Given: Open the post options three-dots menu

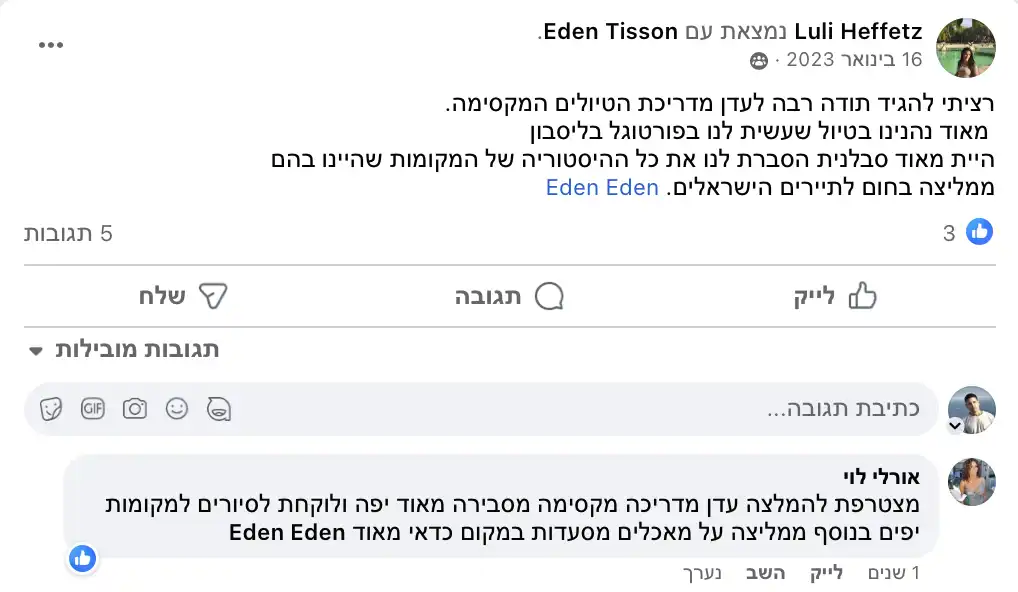Looking at the screenshot, I should [51, 46].
